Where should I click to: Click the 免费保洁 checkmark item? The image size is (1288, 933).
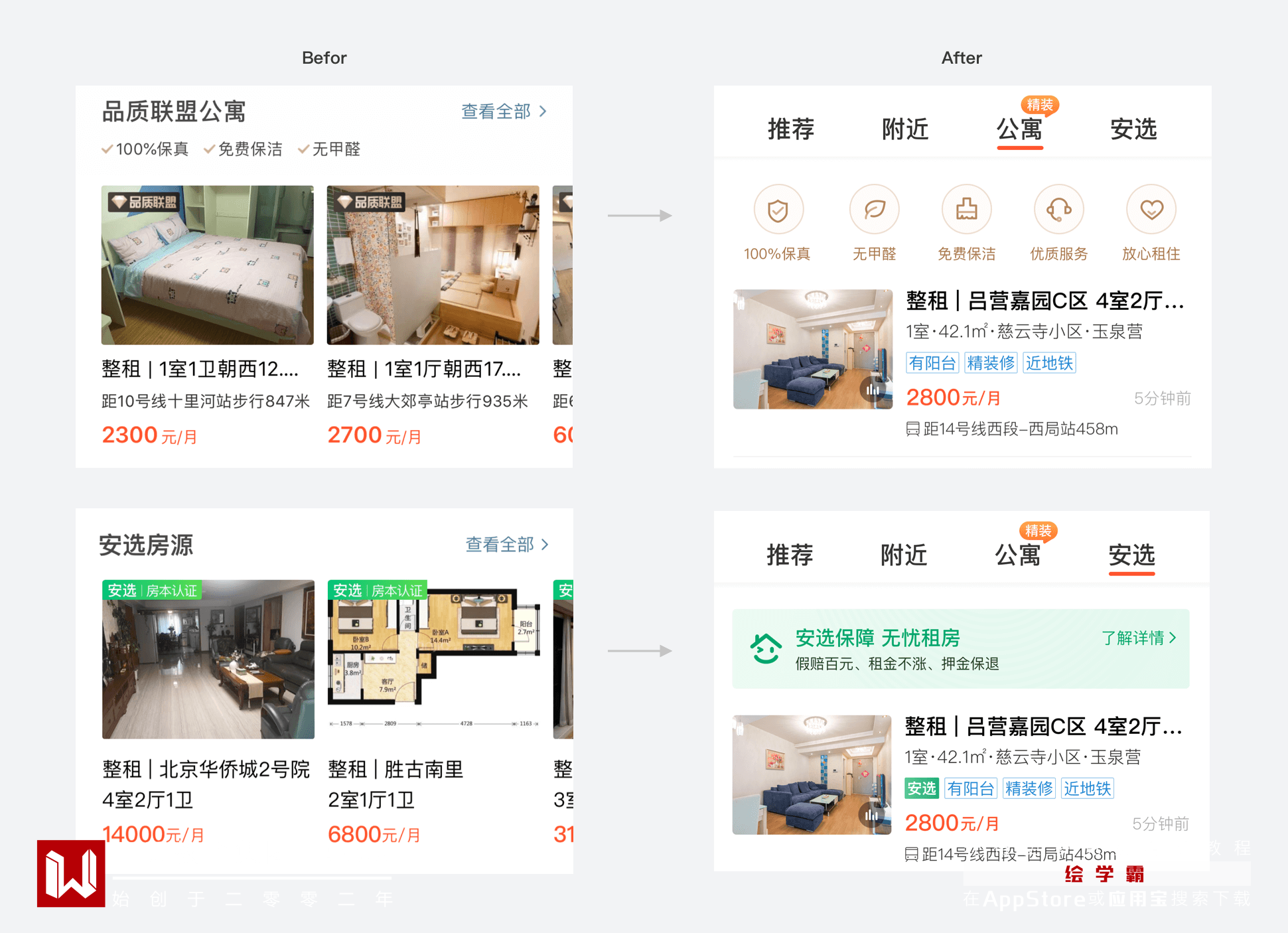pos(243,149)
